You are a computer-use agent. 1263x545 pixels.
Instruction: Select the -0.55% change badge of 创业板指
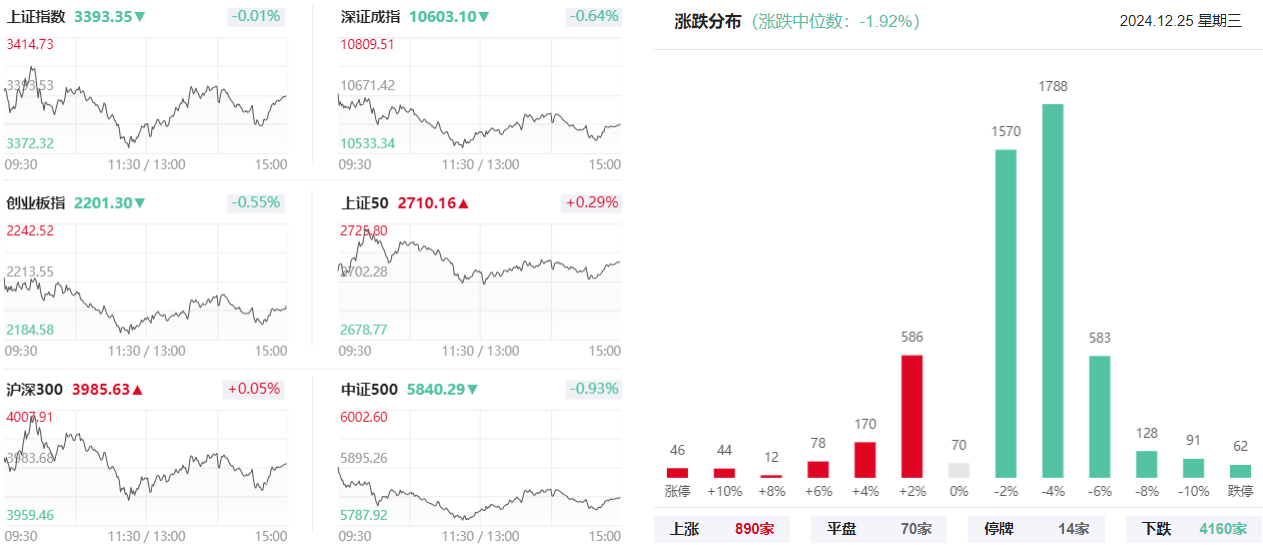click(x=256, y=203)
